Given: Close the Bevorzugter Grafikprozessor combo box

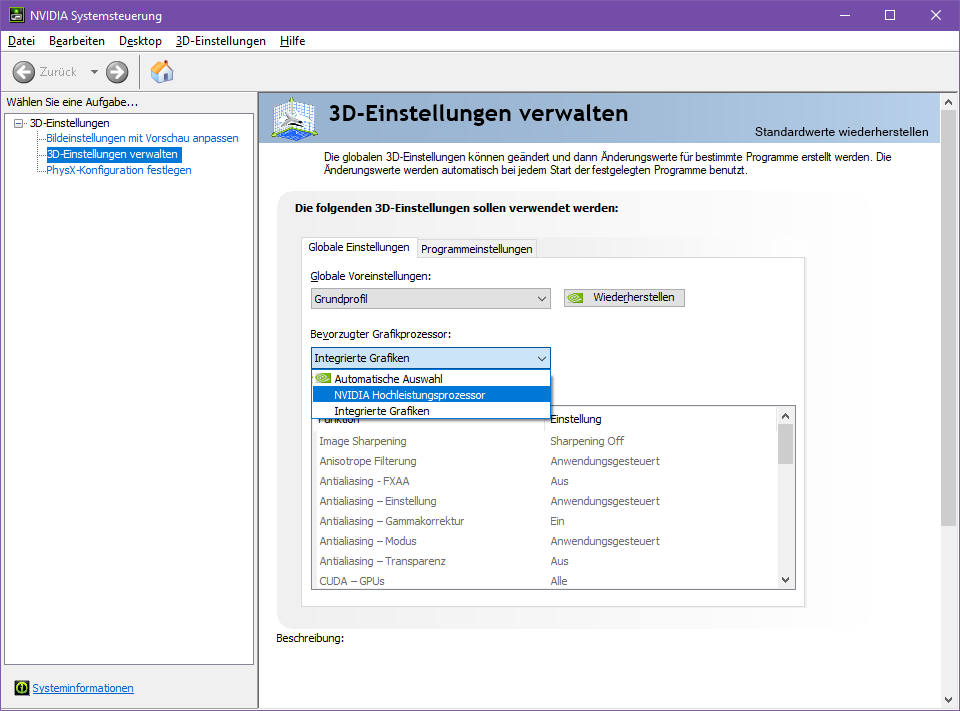Looking at the screenshot, I should [x=430, y=358].
